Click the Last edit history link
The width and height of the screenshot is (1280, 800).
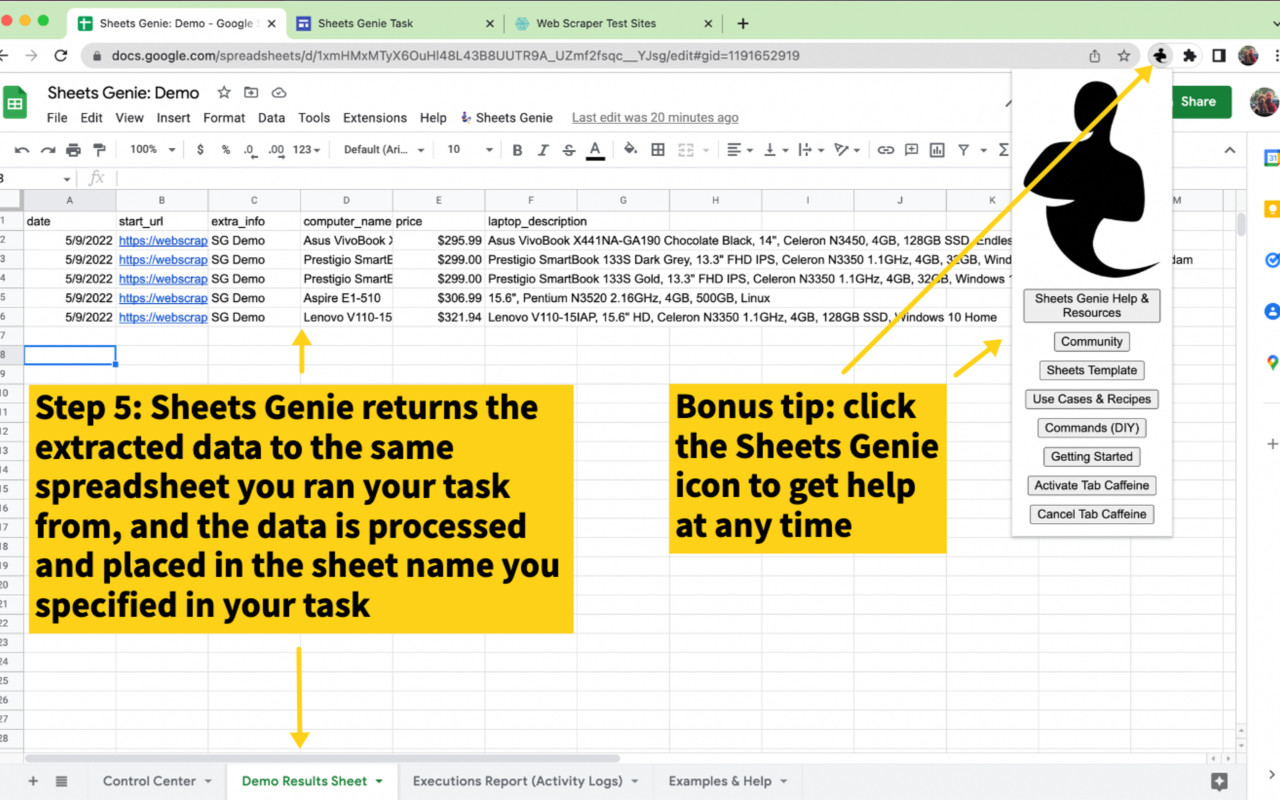pyautogui.click(x=655, y=118)
